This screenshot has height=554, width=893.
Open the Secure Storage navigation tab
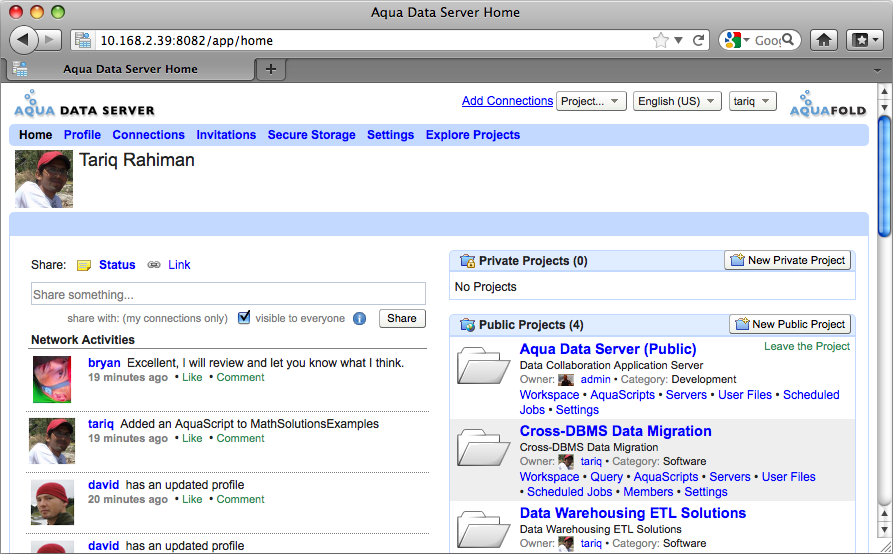pos(312,135)
